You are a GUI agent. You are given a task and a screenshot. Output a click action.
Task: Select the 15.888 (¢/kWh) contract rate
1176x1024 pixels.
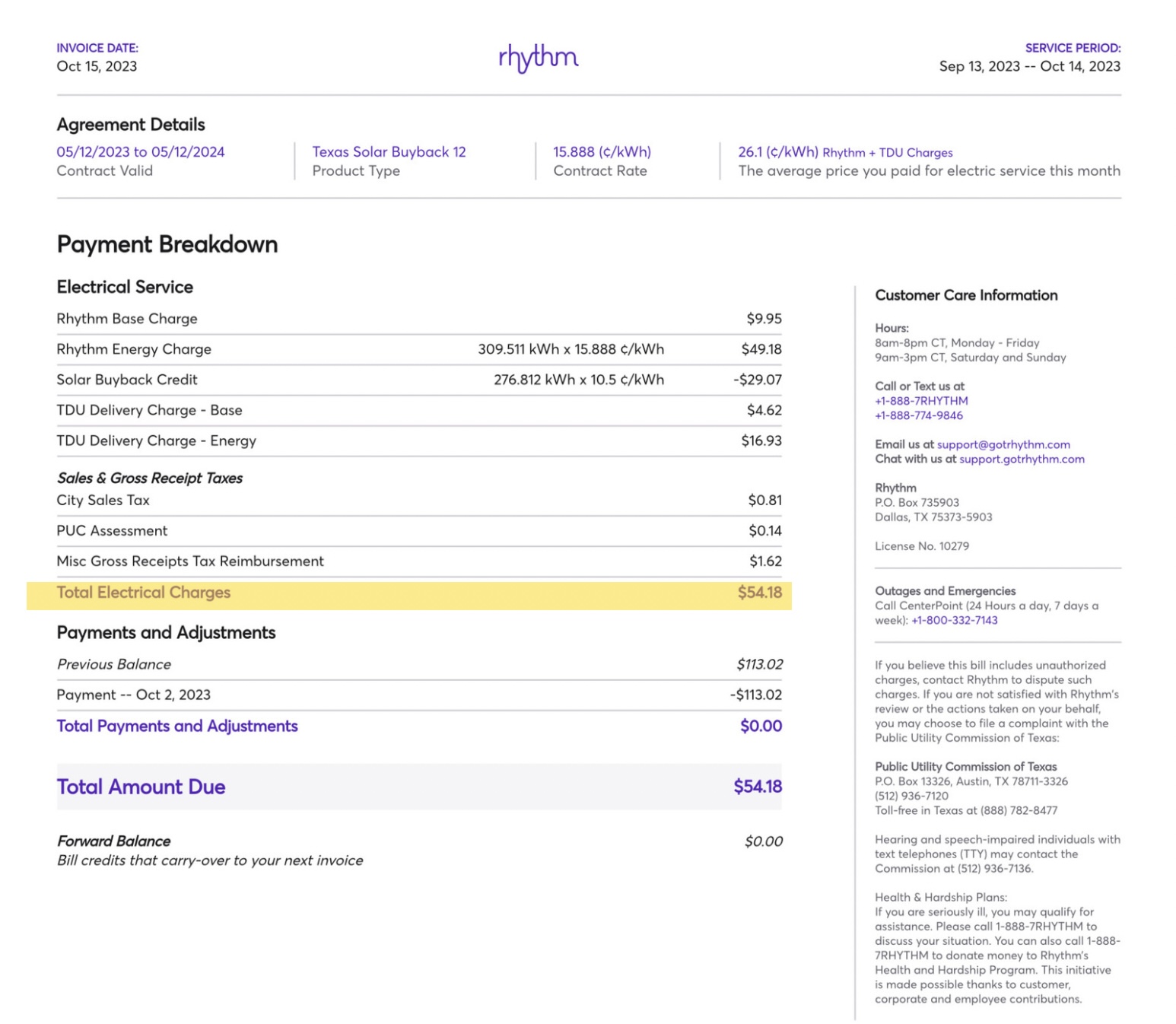pos(602,151)
